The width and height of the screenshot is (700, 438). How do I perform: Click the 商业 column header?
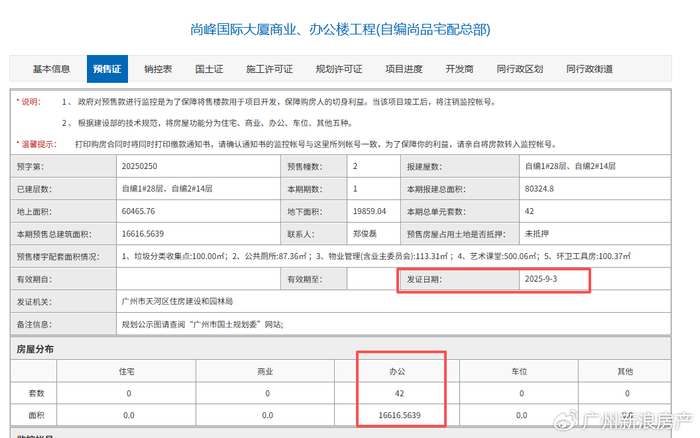point(265,371)
